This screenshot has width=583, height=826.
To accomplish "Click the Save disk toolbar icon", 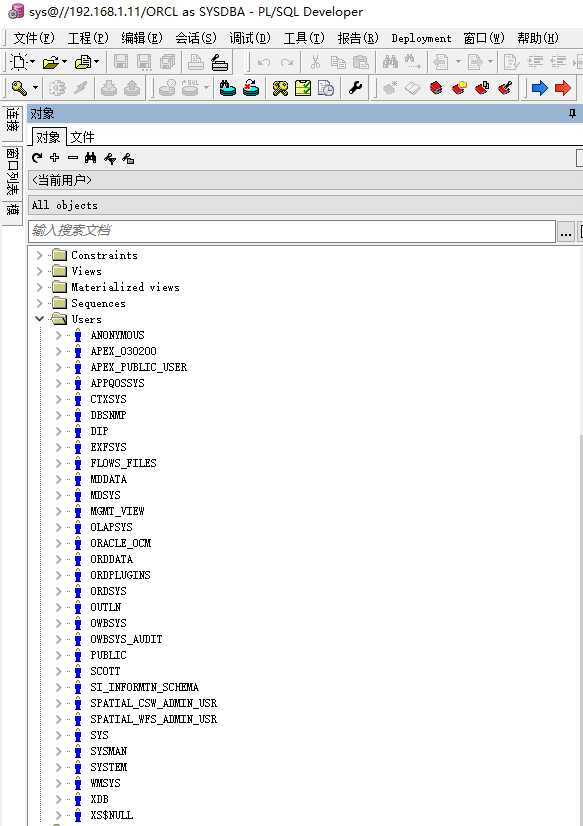I will click(121, 62).
